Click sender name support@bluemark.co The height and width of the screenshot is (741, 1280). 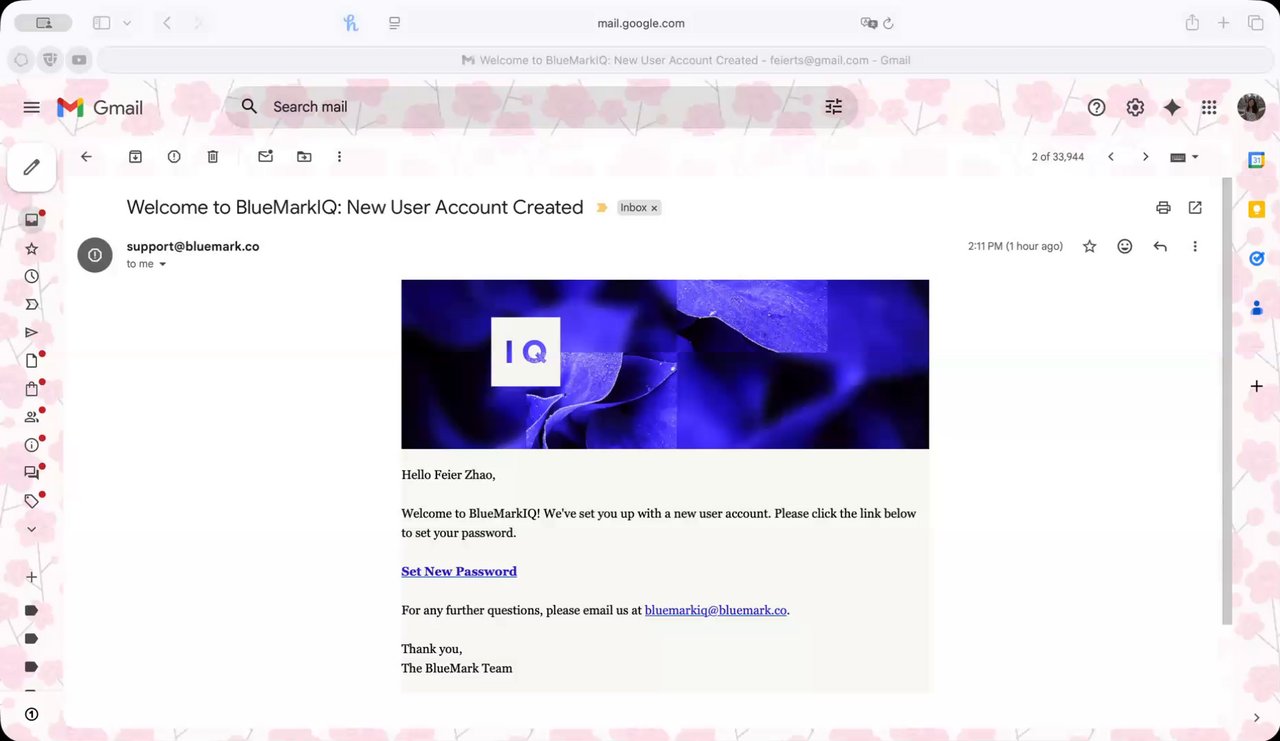pyautogui.click(x=193, y=246)
